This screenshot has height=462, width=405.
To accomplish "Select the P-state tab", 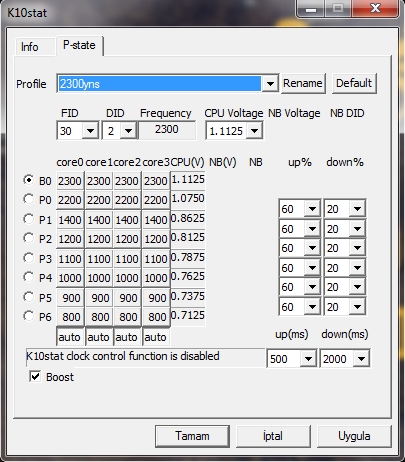I will [79, 45].
